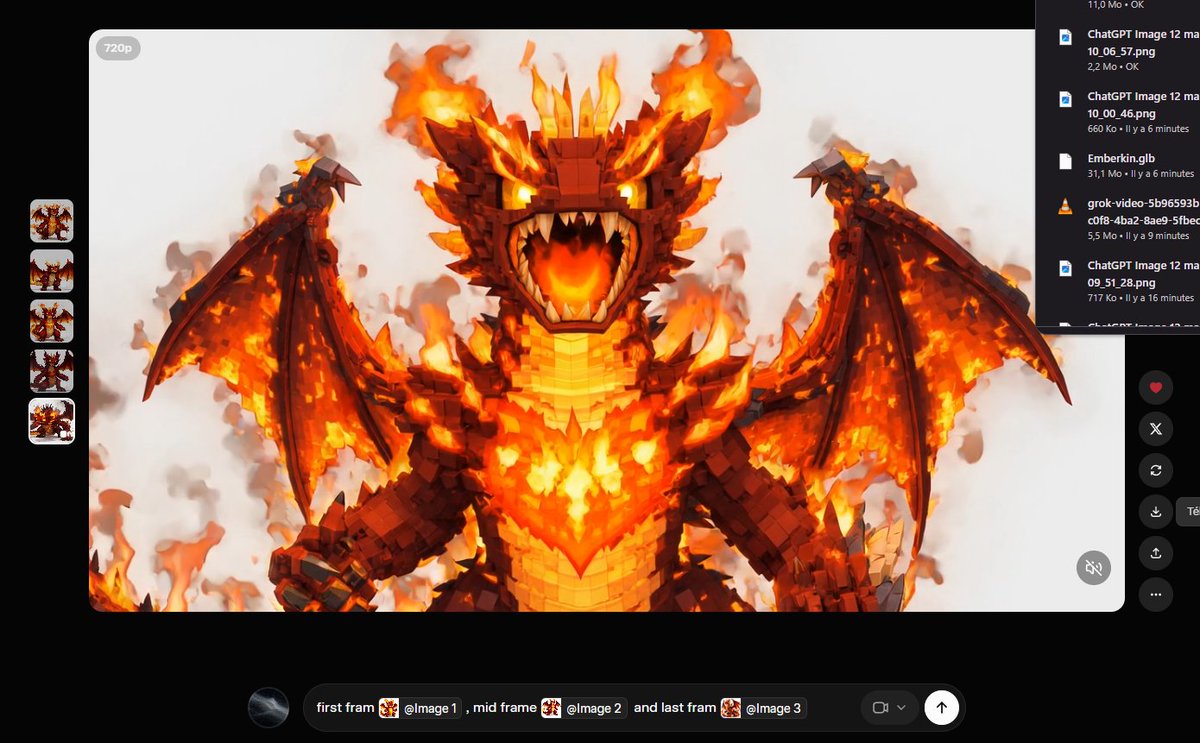This screenshot has width=1200, height=743.
Task: Click the @Image 2 reference chip
Action: click(x=584, y=708)
